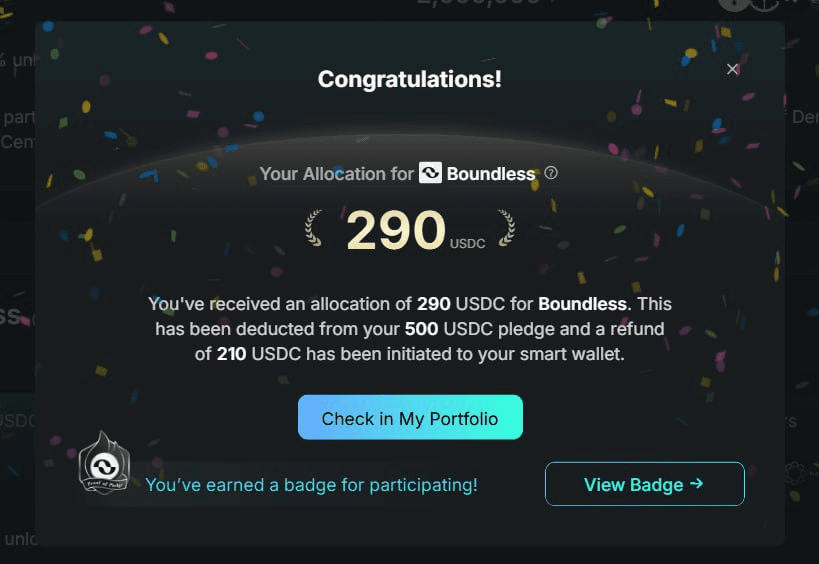Image resolution: width=819 pixels, height=564 pixels.
Task: Click the Boundless logo icon
Action: pyautogui.click(x=430, y=173)
